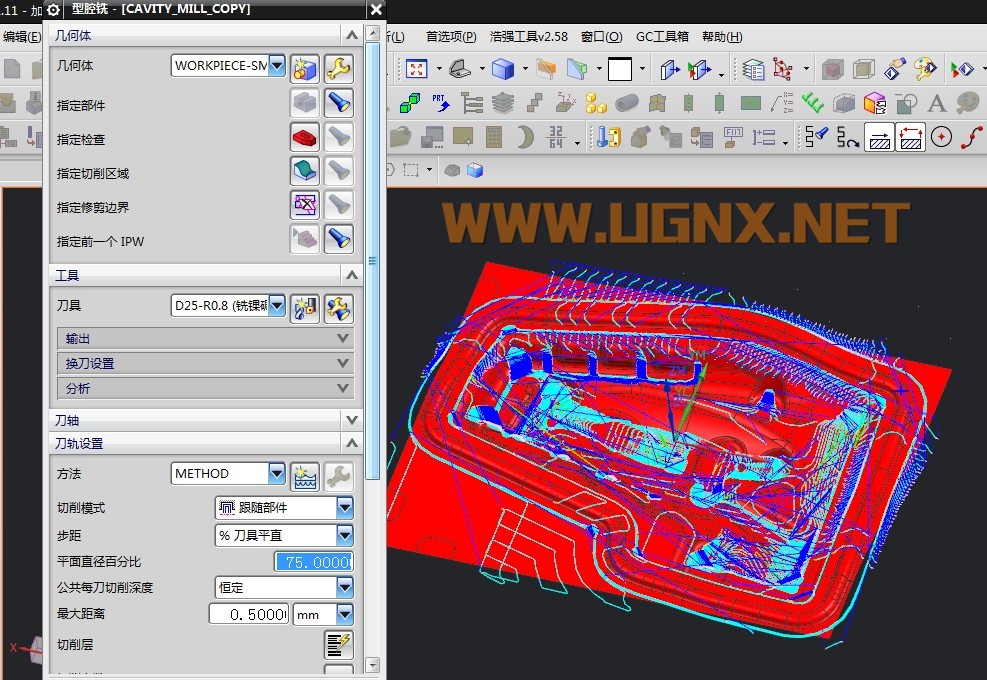Open the 步距 % 刀具平直 dropdown

point(345,536)
